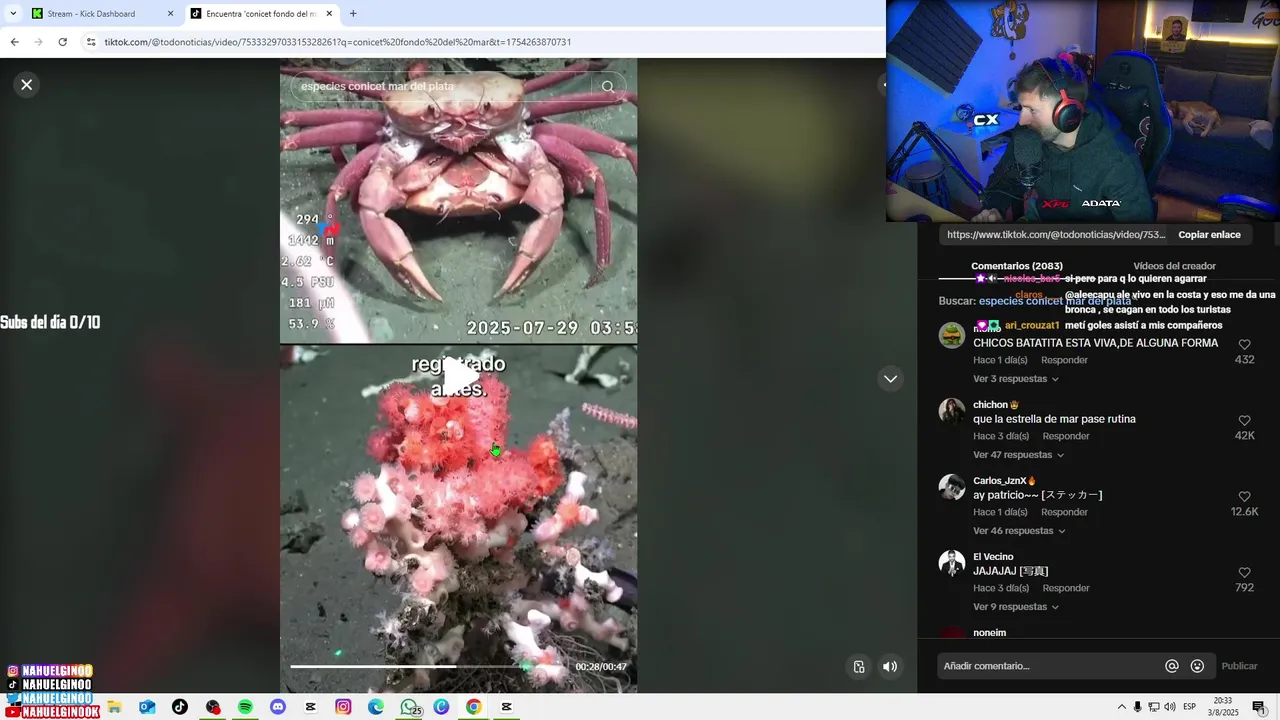
Task: Click the Publicar button
Action: [x=1239, y=666]
